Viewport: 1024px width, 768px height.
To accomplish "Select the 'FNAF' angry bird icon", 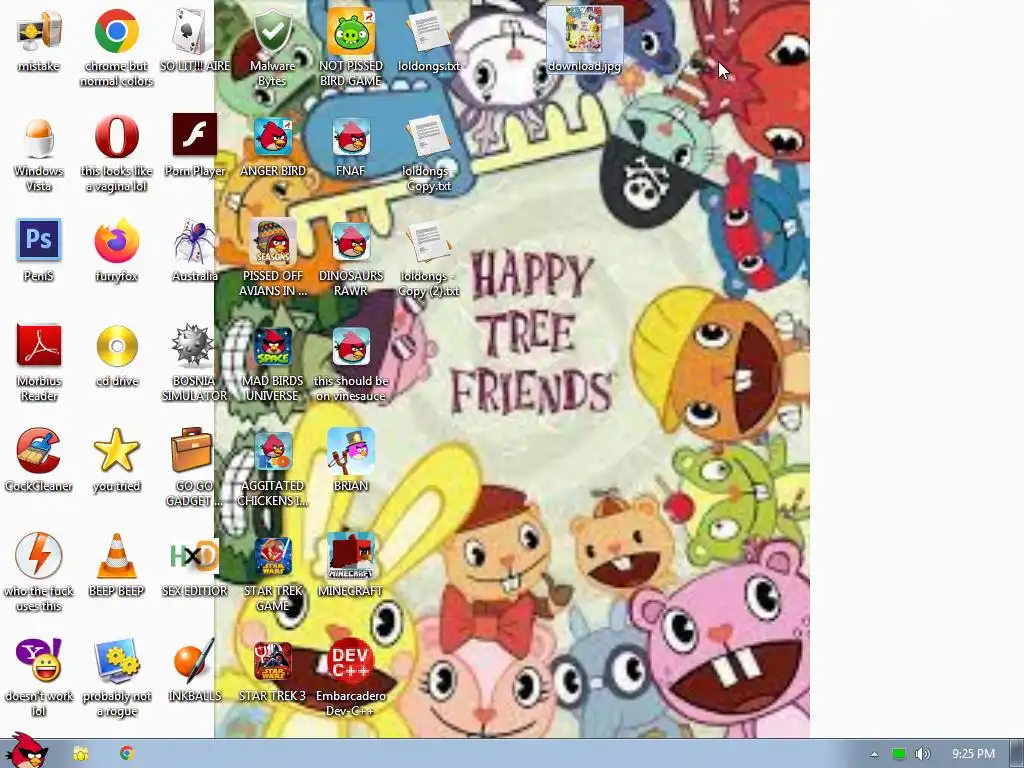I will click(x=351, y=136).
